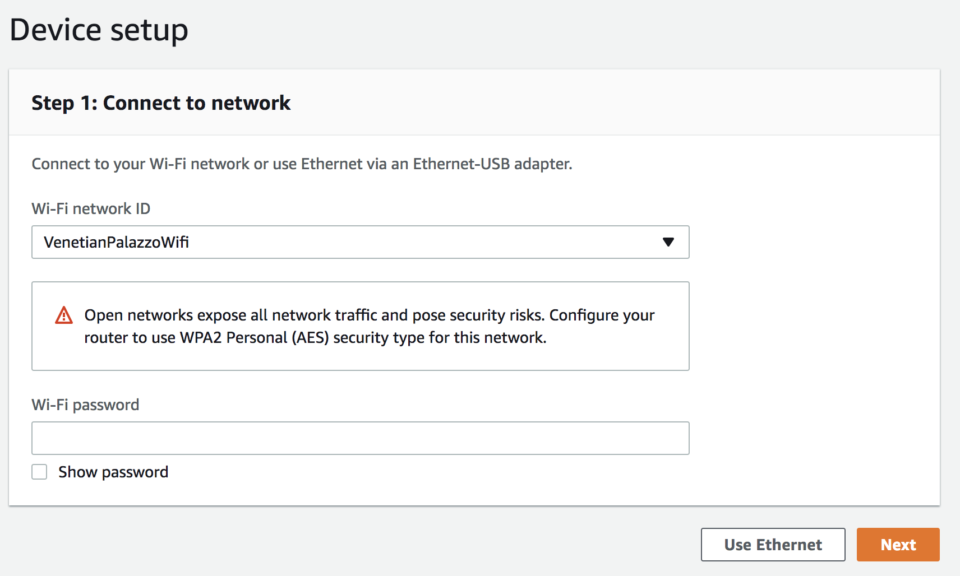Click inside the warning message box
Screen dimensions: 960x576
point(360,326)
